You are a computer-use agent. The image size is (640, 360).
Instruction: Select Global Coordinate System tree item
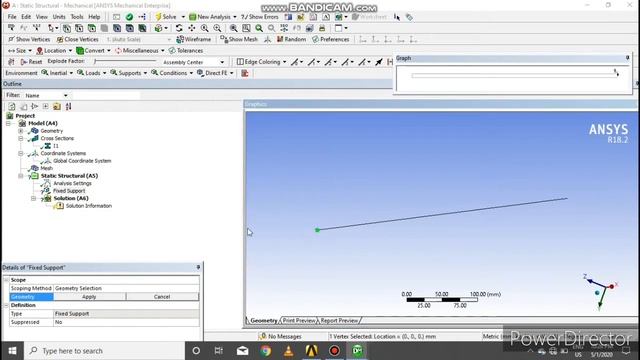pyautogui.click(x=82, y=161)
